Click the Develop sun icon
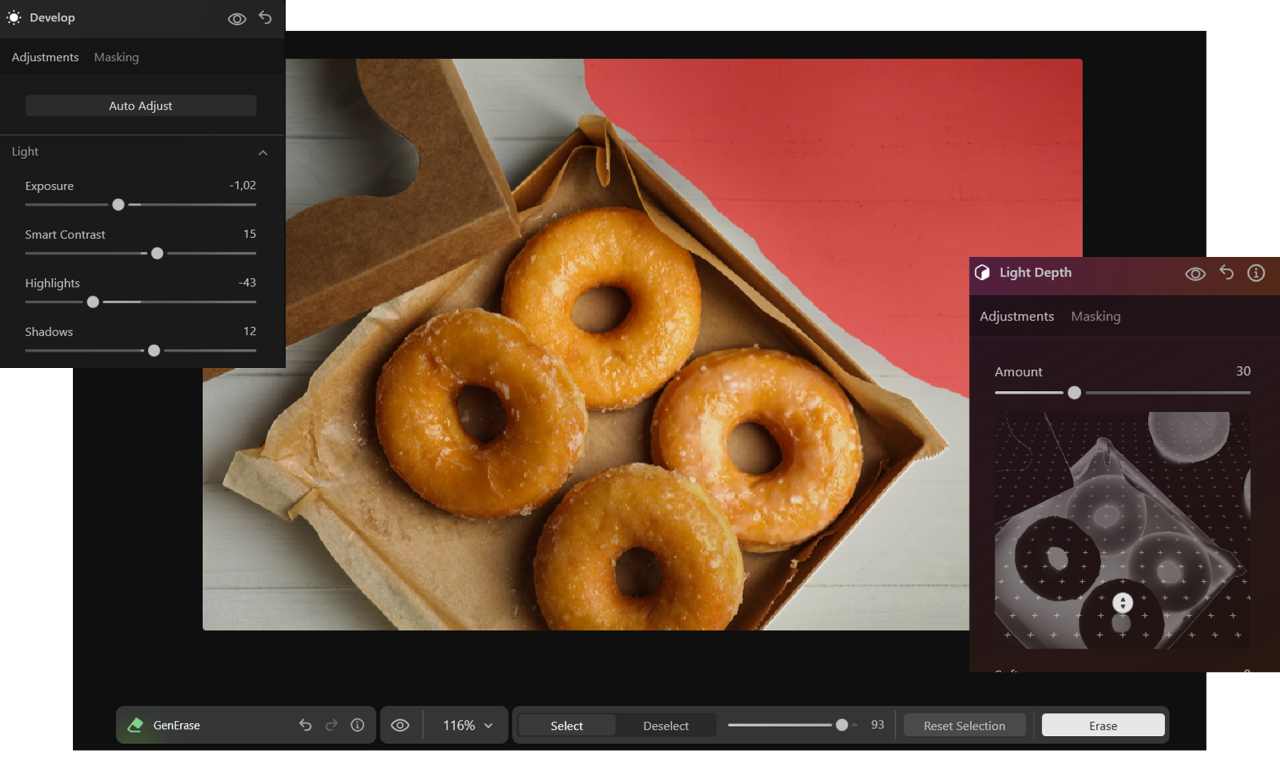1280x782 pixels. (x=14, y=18)
